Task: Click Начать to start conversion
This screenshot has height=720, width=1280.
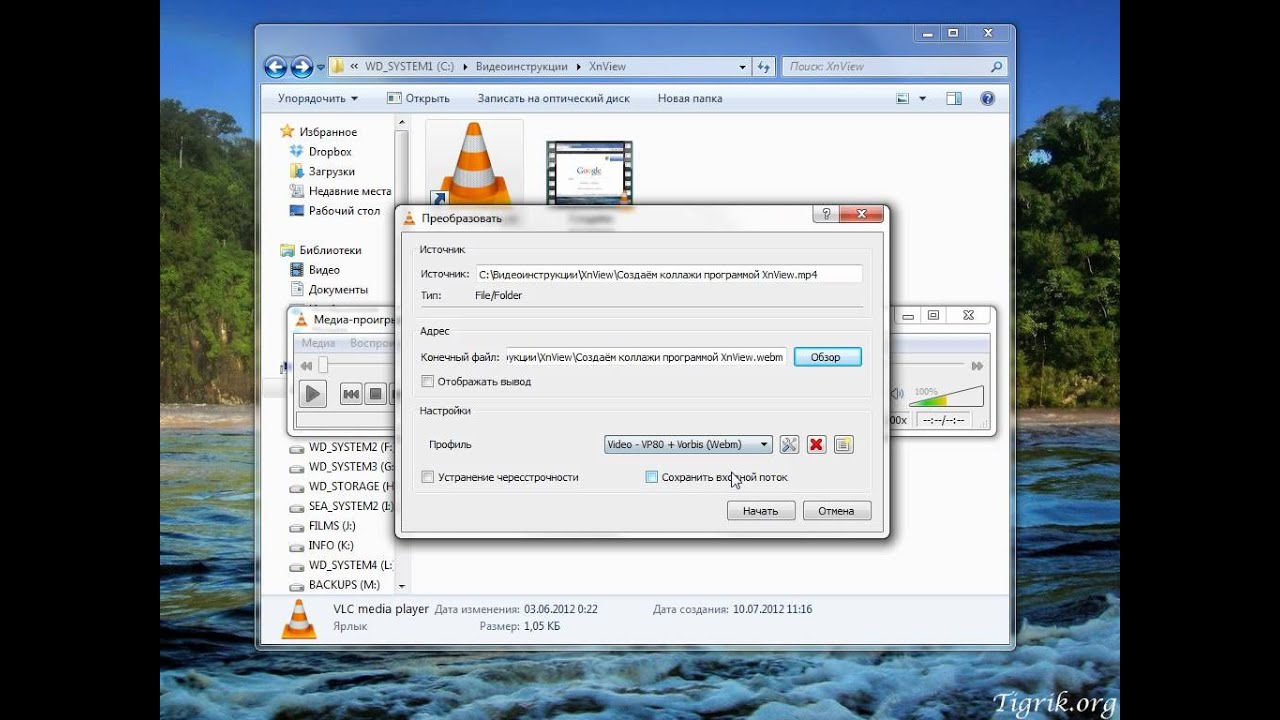Action: pos(761,511)
